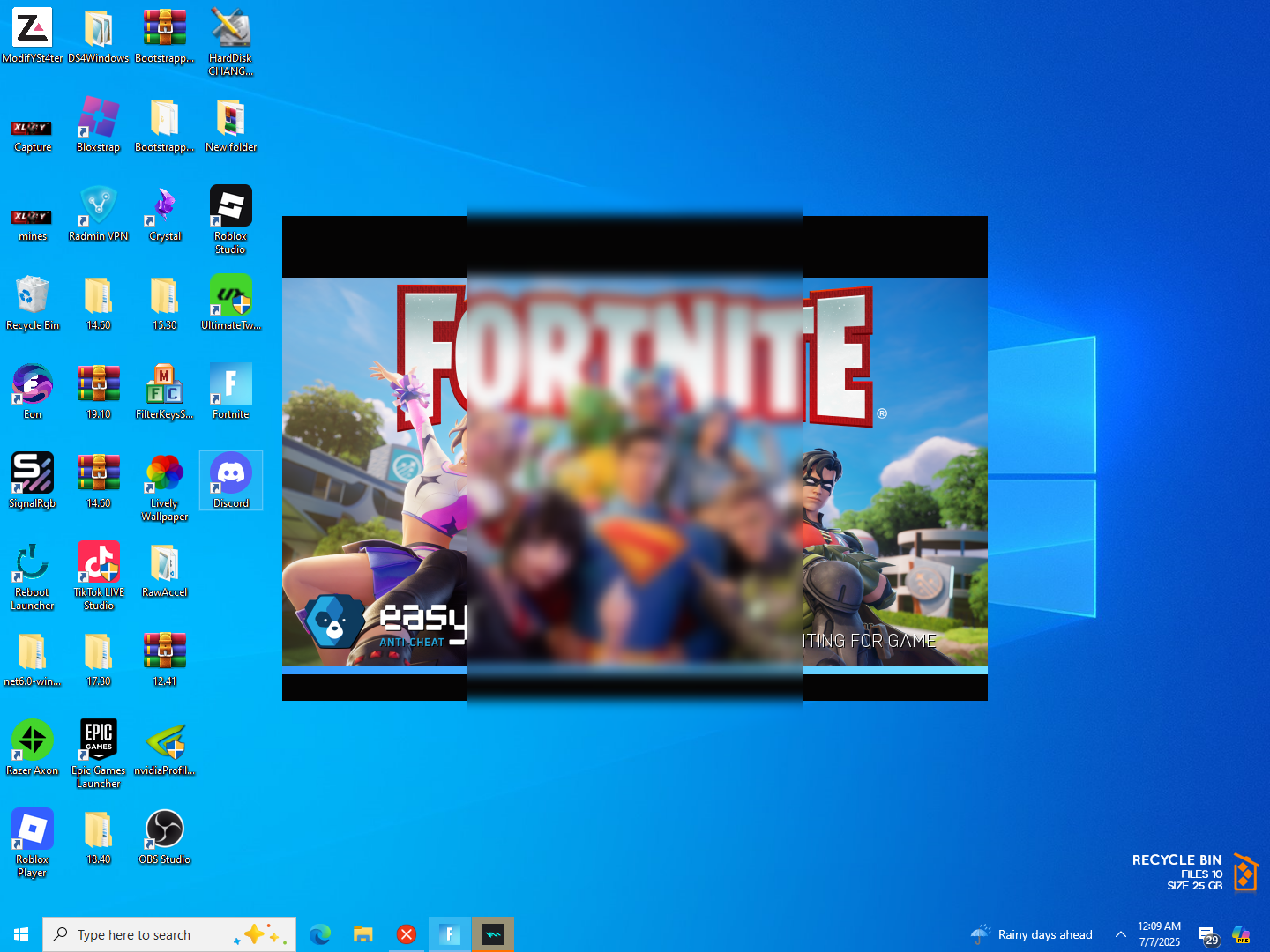Launch the UltimateTw... shortcut
1270x952 pixels.
tap(230, 303)
